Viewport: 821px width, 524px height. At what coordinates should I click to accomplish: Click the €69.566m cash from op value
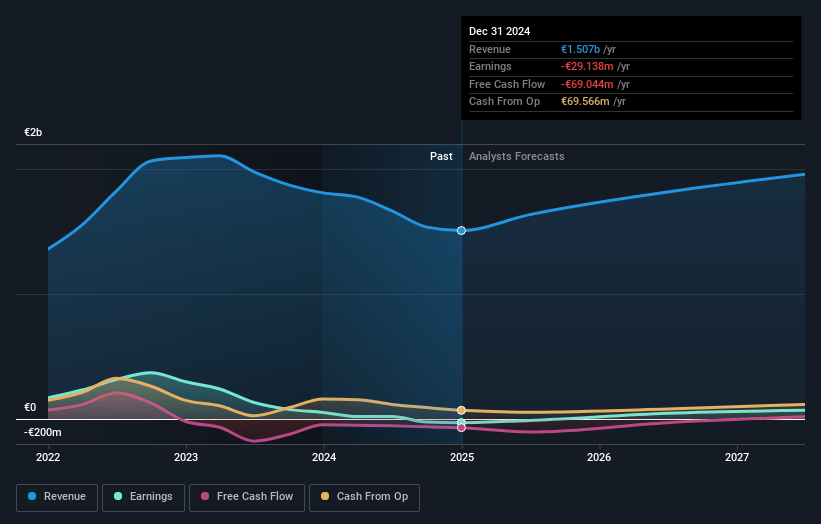585,102
